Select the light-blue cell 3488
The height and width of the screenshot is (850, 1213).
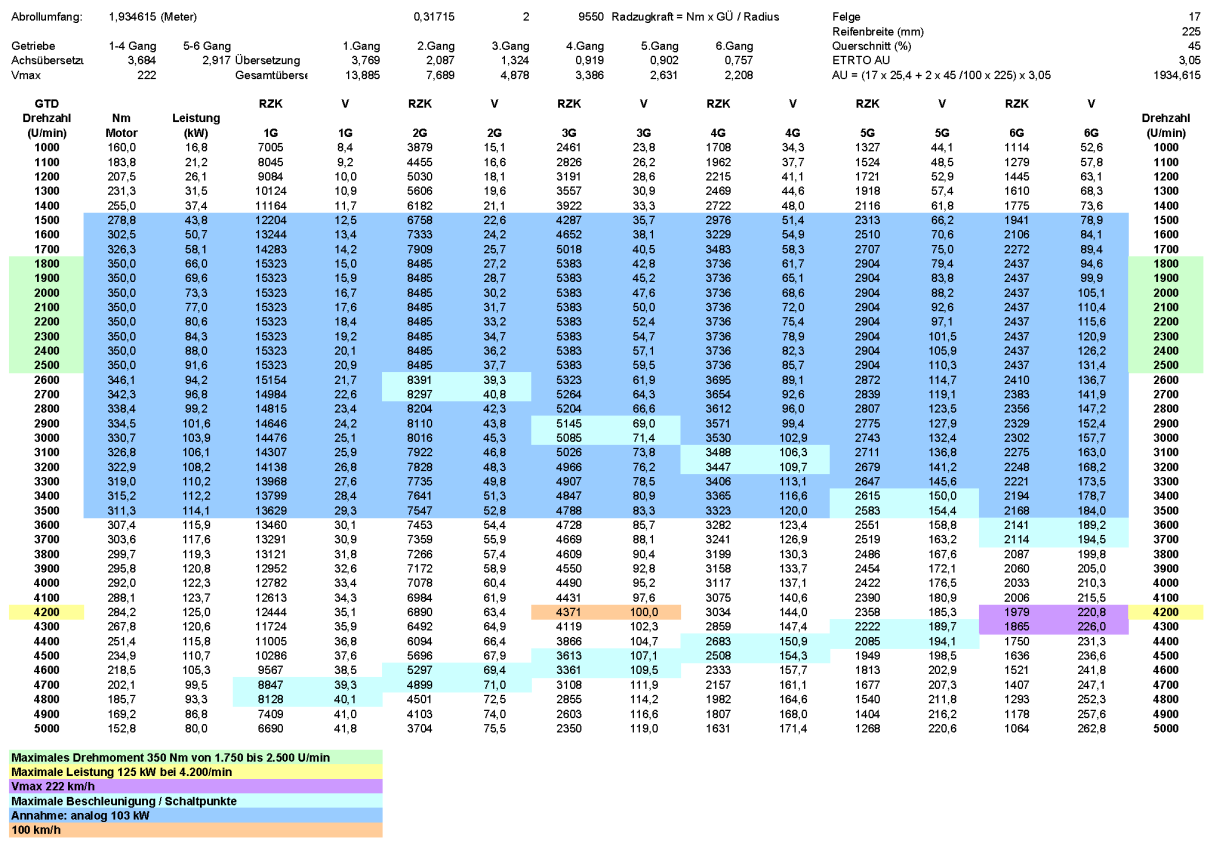[x=718, y=452]
